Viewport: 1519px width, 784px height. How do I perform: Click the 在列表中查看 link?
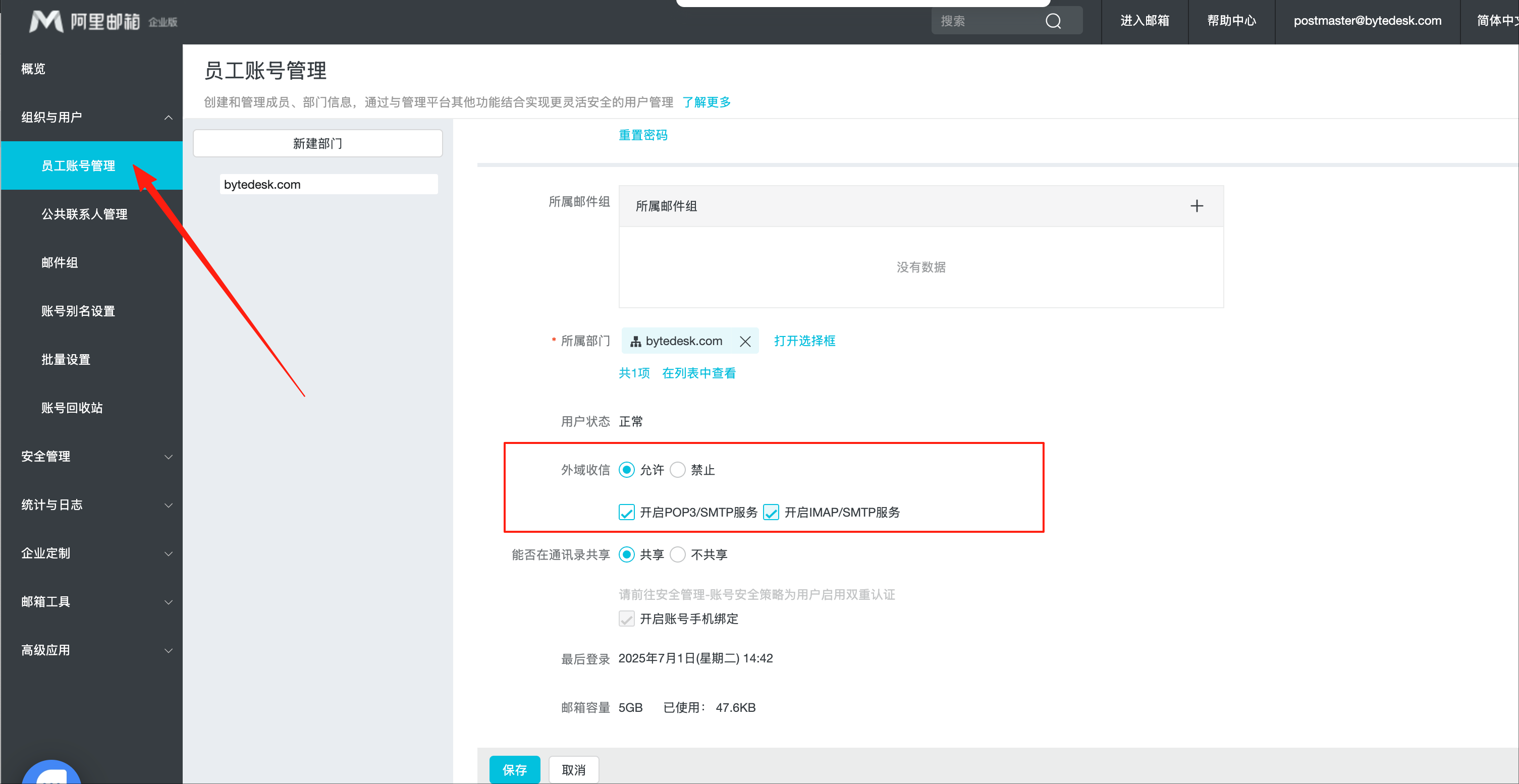click(699, 373)
